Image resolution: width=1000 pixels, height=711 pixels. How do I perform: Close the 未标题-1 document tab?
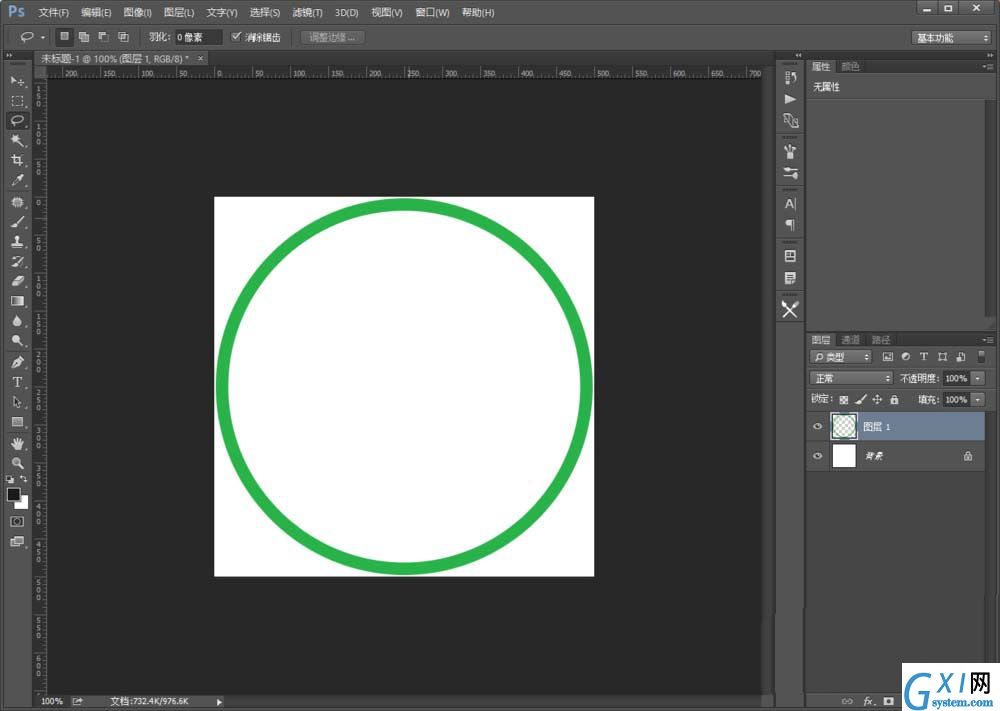pyautogui.click(x=200, y=59)
